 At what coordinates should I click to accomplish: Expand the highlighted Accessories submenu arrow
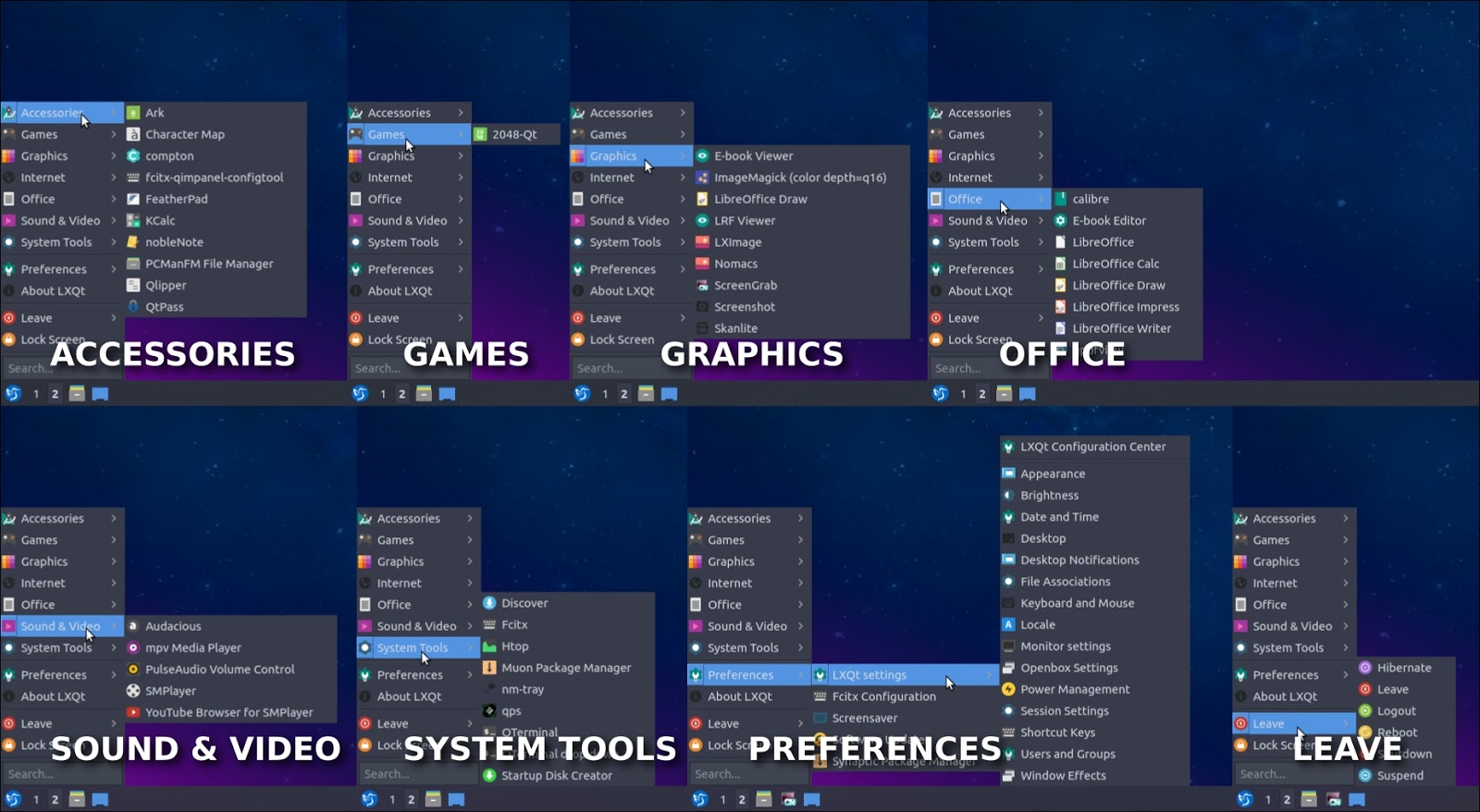pyautogui.click(x=114, y=113)
